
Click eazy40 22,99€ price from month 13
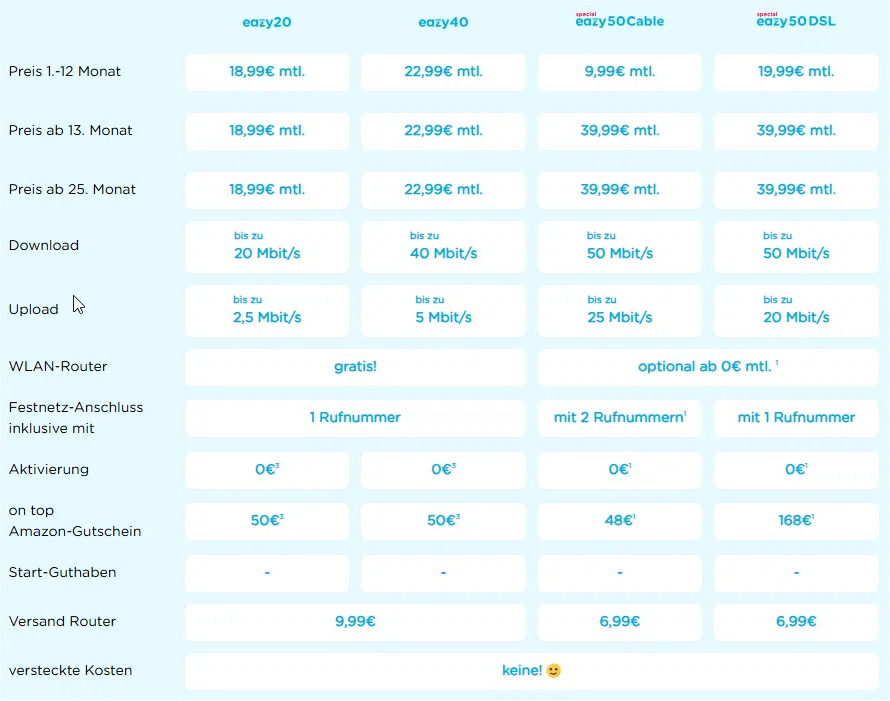click(443, 131)
